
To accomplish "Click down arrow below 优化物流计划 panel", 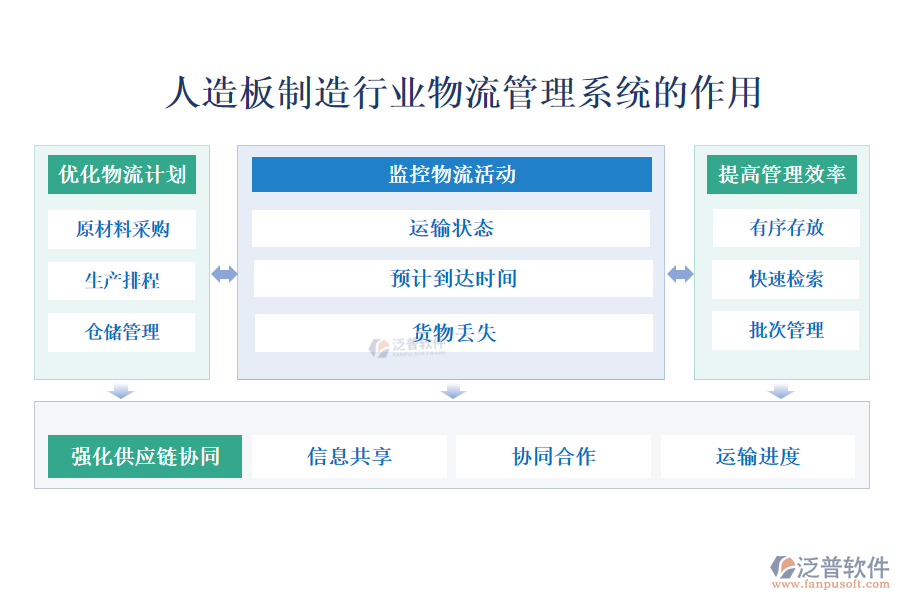I will pyautogui.click(x=121, y=391).
